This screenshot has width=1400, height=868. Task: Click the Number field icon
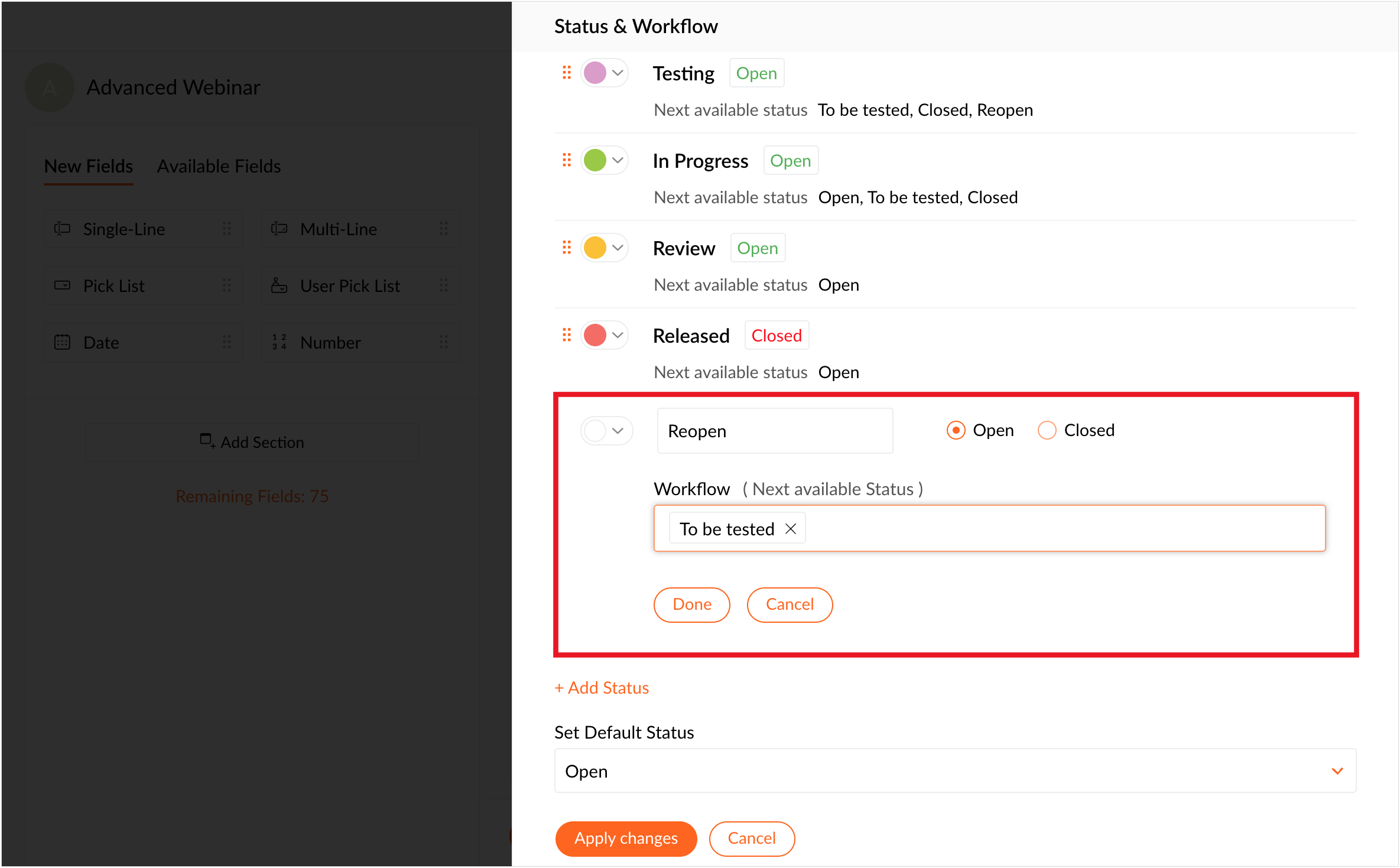point(279,342)
